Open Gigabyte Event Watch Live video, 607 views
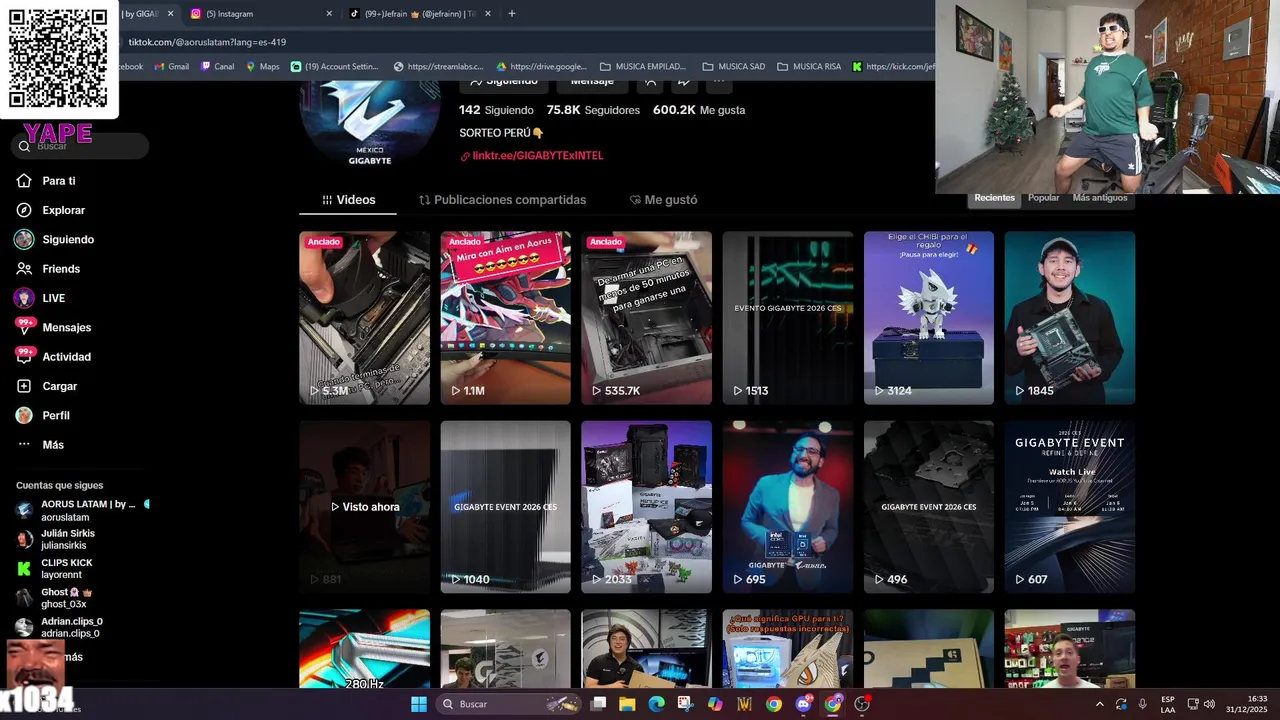This screenshot has width=1280, height=720. coord(1070,507)
